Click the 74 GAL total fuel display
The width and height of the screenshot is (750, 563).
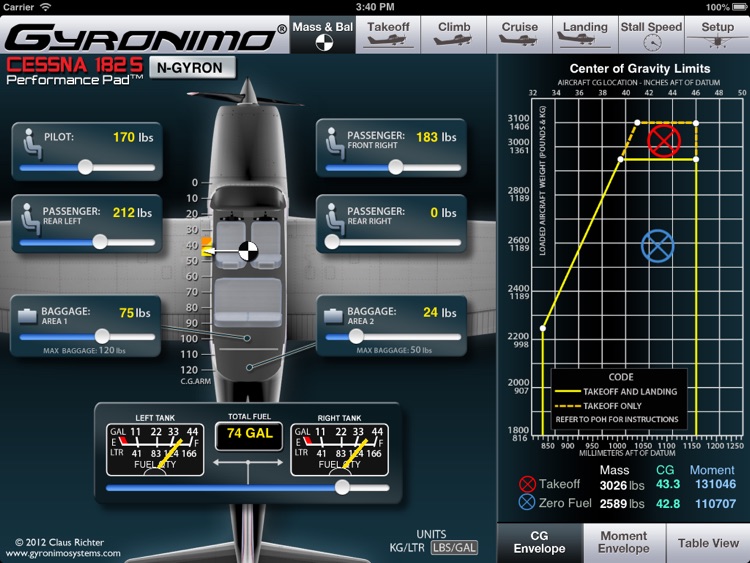249,434
